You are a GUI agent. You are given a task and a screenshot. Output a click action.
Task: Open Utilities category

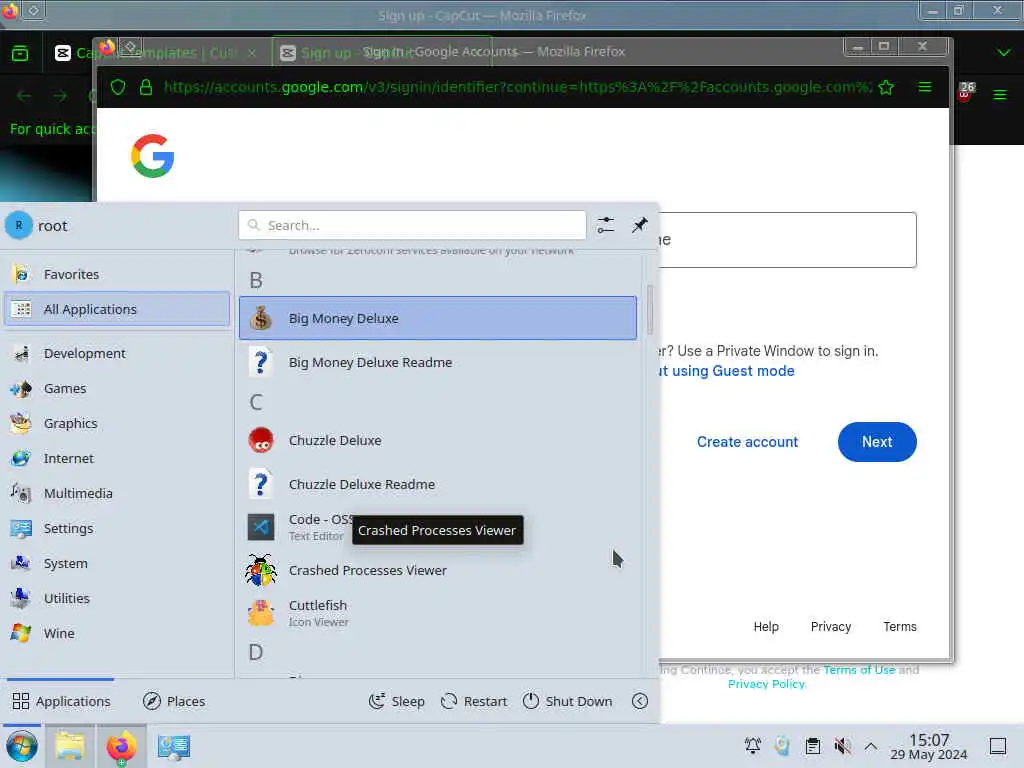click(x=117, y=598)
